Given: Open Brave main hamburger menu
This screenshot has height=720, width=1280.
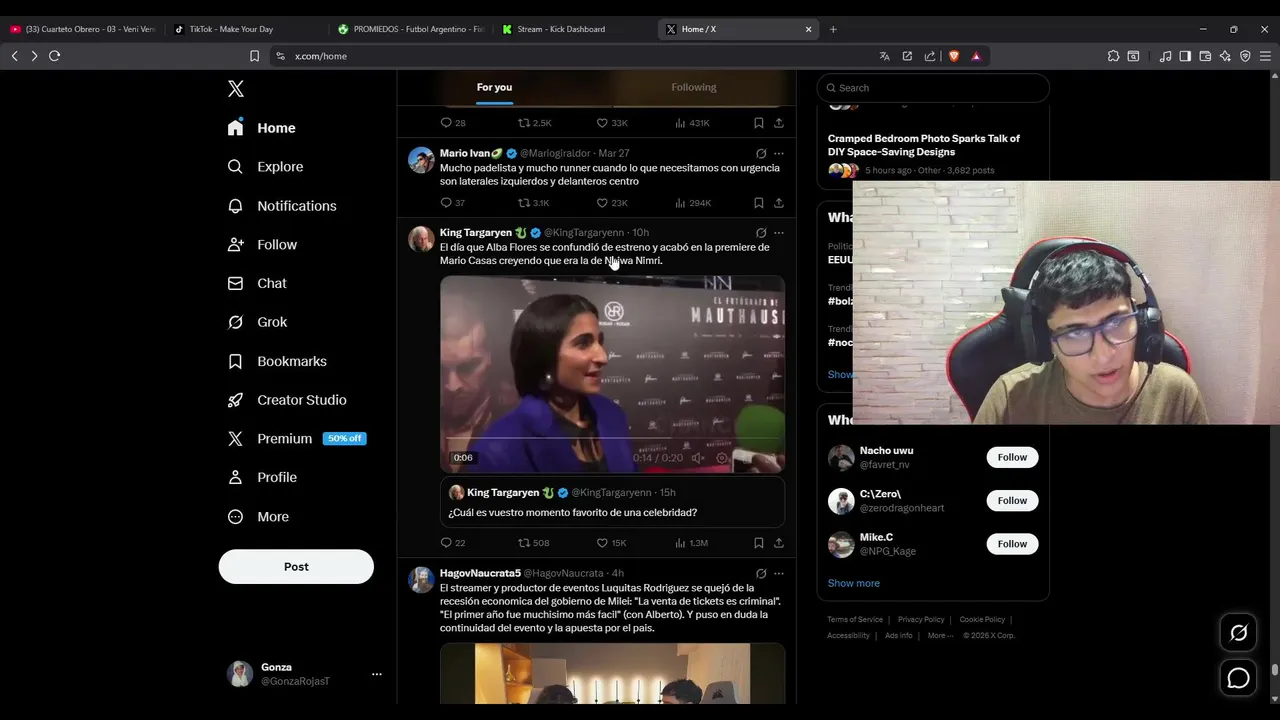Looking at the screenshot, I should (x=1265, y=56).
